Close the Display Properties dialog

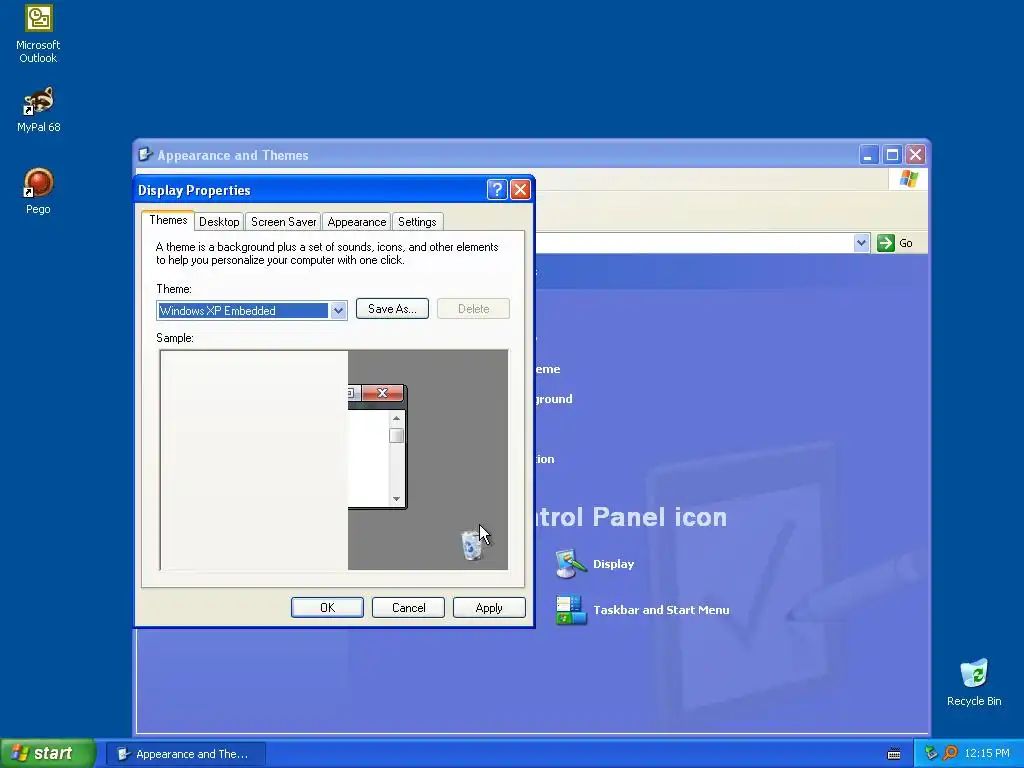coord(520,189)
